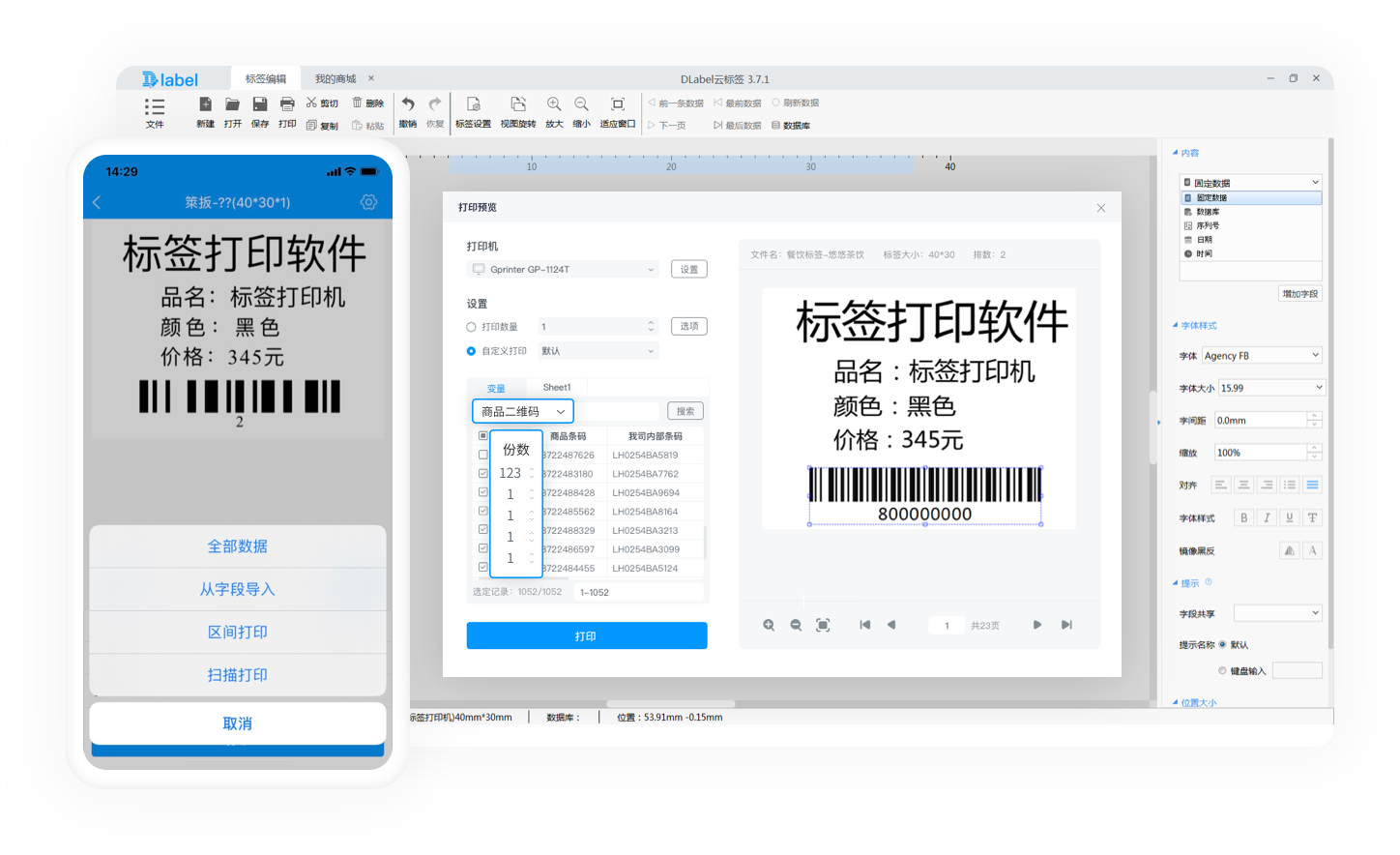Image resolution: width=1400 pixels, height=855 pixels.
Task: Fit the print preview to view
Action: [823, 626]
